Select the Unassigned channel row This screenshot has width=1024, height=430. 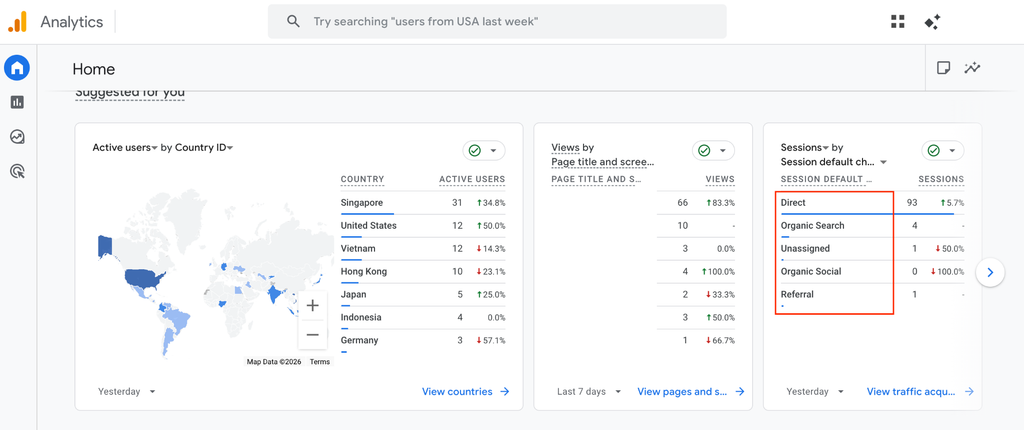(x=872, y=249)
